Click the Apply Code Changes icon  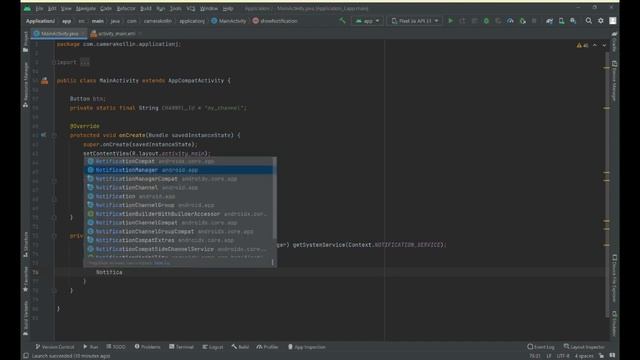pyautogui.click(x=474, y=20)
